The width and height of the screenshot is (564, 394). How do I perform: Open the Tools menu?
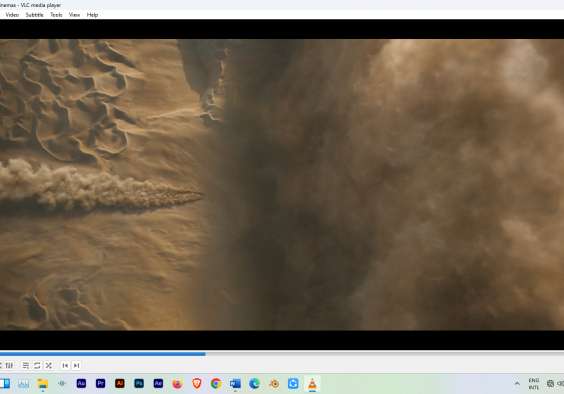point(56,15)
